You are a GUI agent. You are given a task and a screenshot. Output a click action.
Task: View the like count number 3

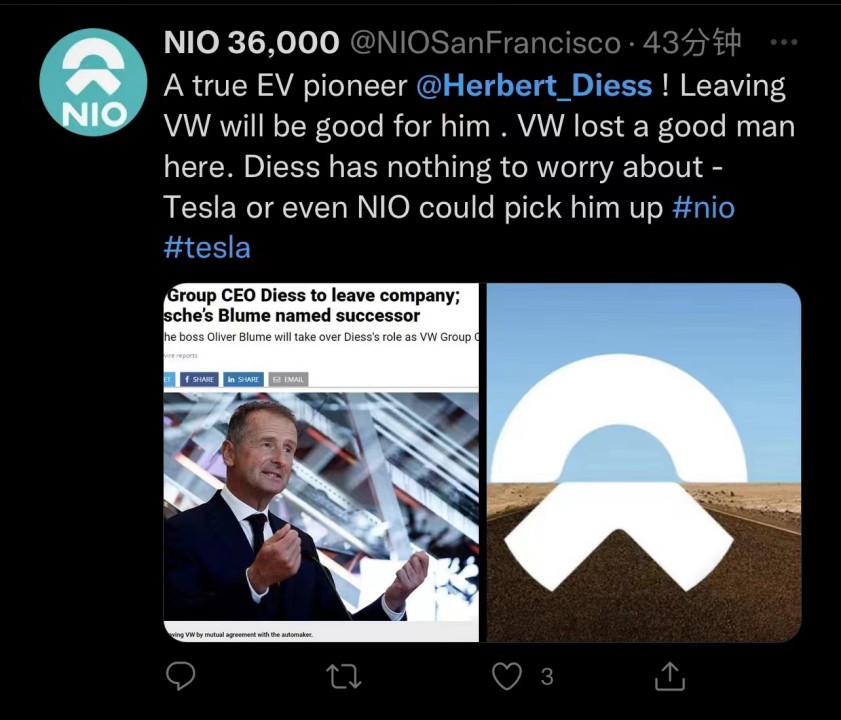(547, 677)
